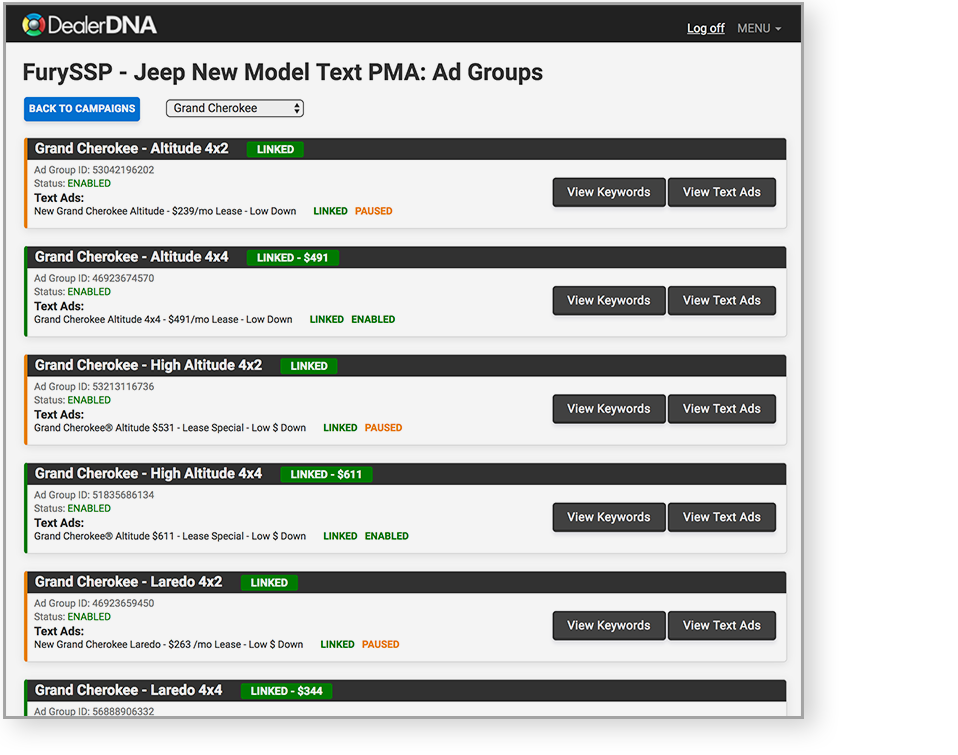View Keywords for High Altitude 4x2
The height and width of the screenshot is (755, 958).
tap(609, 409)
